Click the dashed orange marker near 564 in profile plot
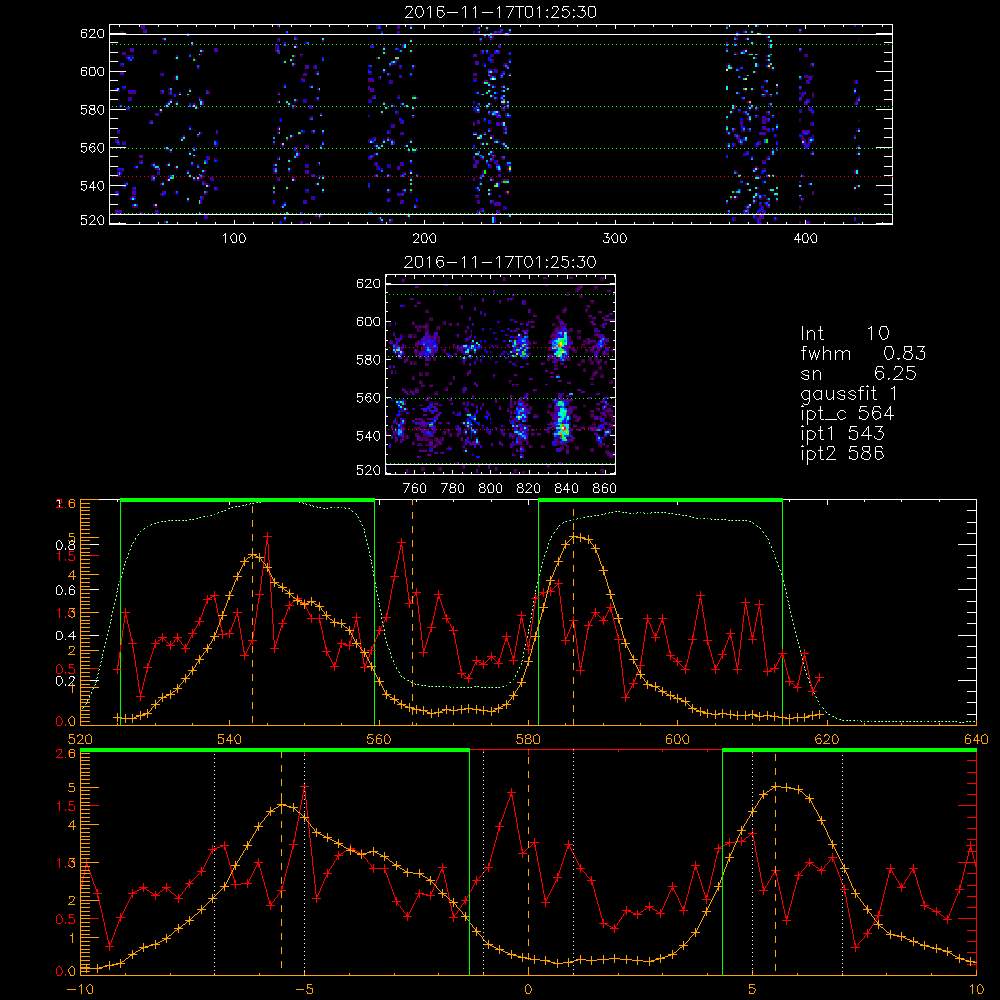Viewport: 1000px width, 1000px height. pyautogui.click(x=413, y=612)
